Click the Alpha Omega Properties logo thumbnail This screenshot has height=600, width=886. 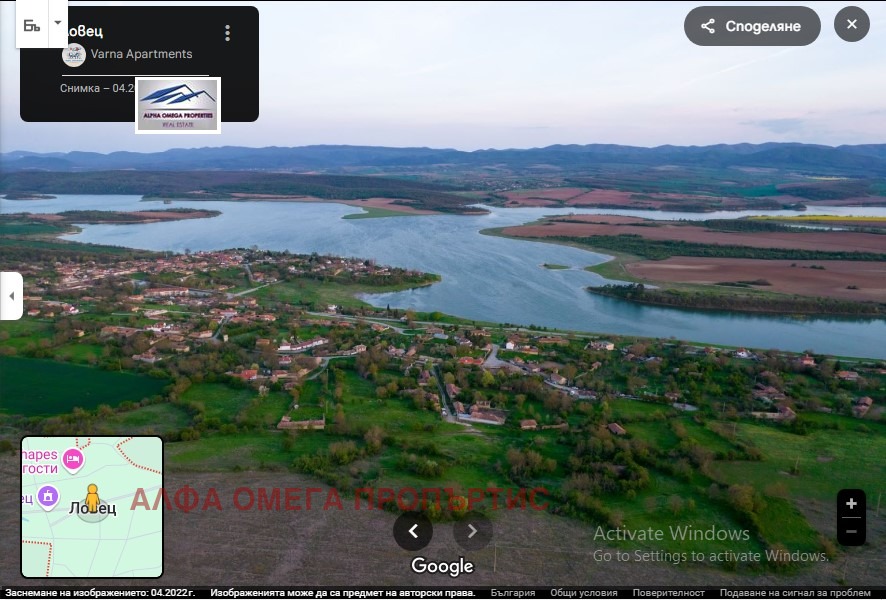[178, 105]
